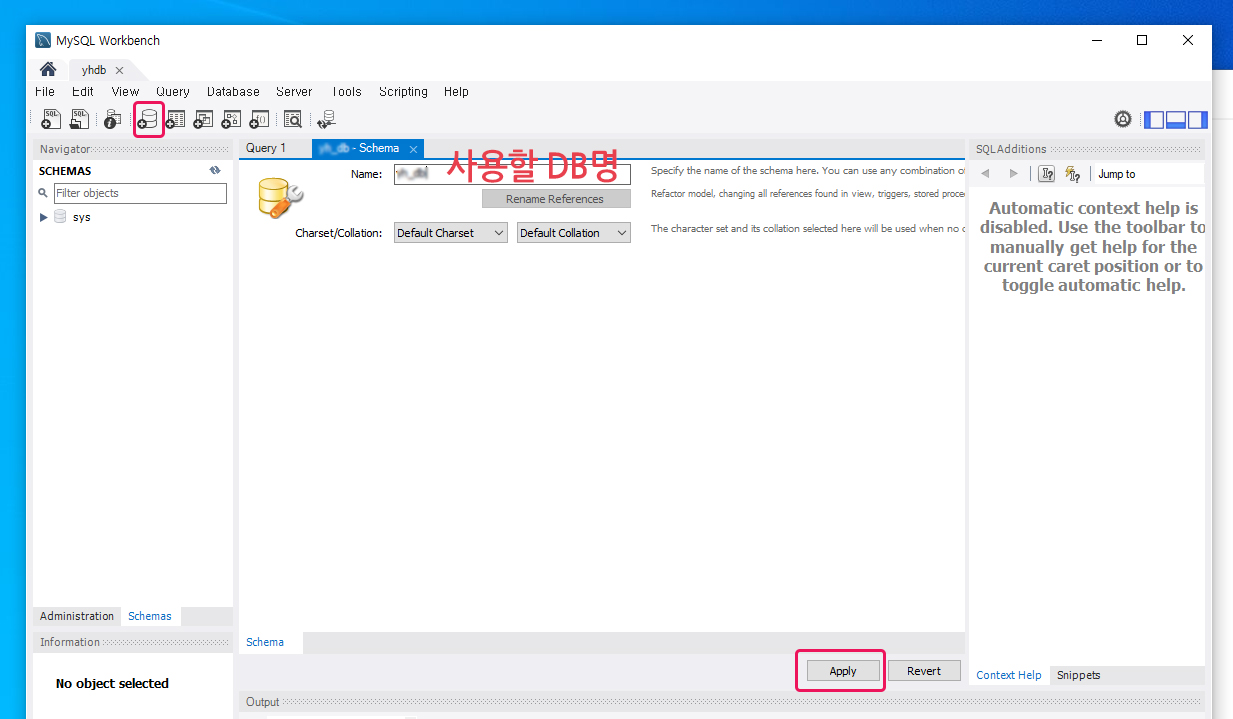Viewport: 1233px width, 719px height.
Task: Close the yhdb connection tab
Action: click(119, 70)
